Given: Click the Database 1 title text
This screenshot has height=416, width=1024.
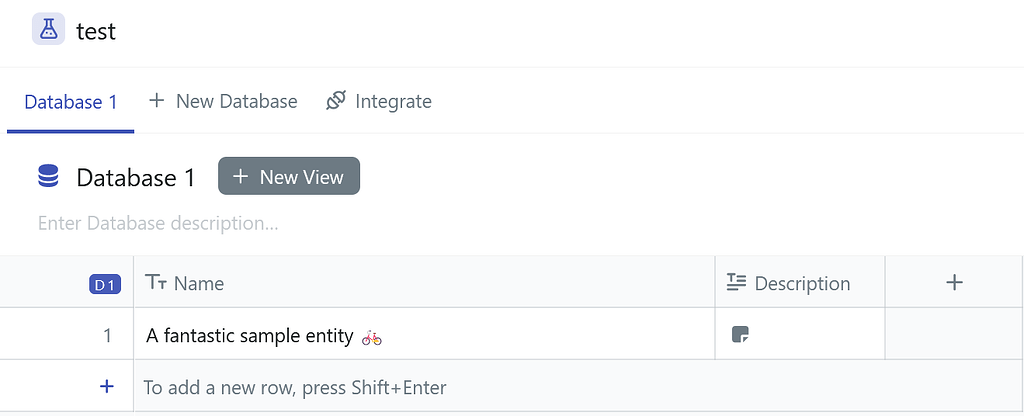Looking at the screenshot, I should pyautogui.click(x=136, y=178).
